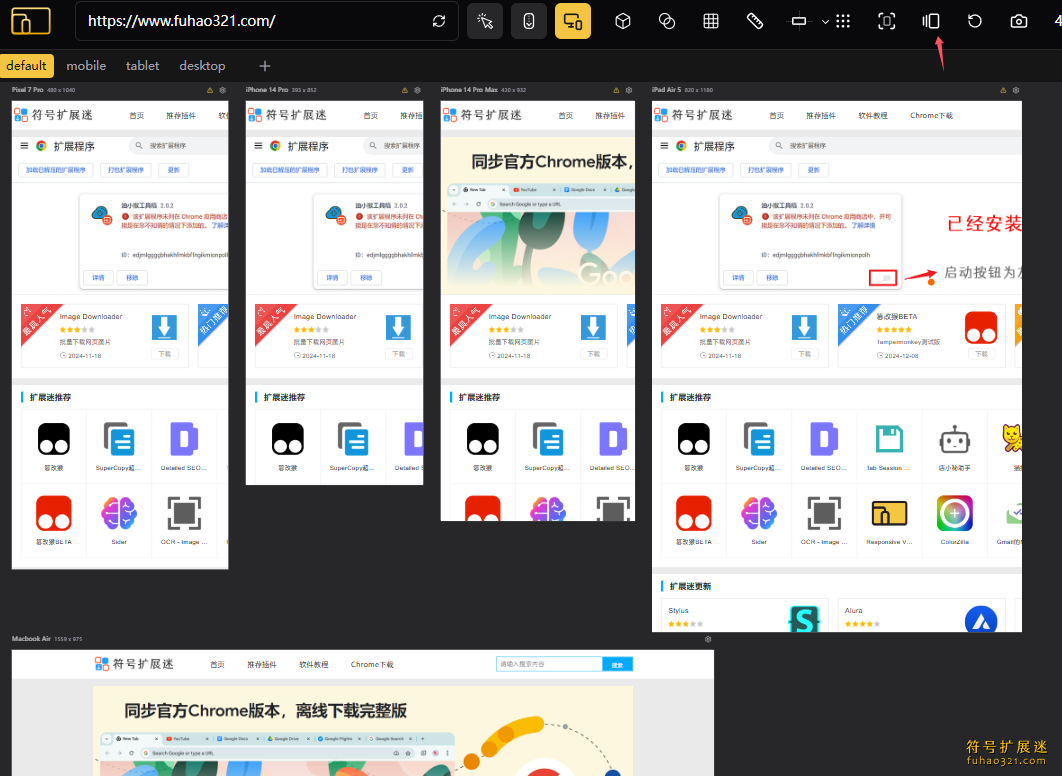Click 打包扩展程序 button in iPad Air 5 view
Screen dimensions: 1062x776
[x=765, y=170]
